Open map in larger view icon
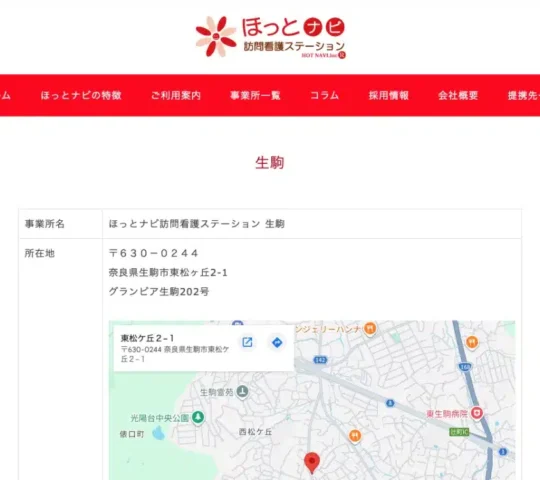Viewport: 540px width, 480px height. pyautogui.click(x=247, y=342)
